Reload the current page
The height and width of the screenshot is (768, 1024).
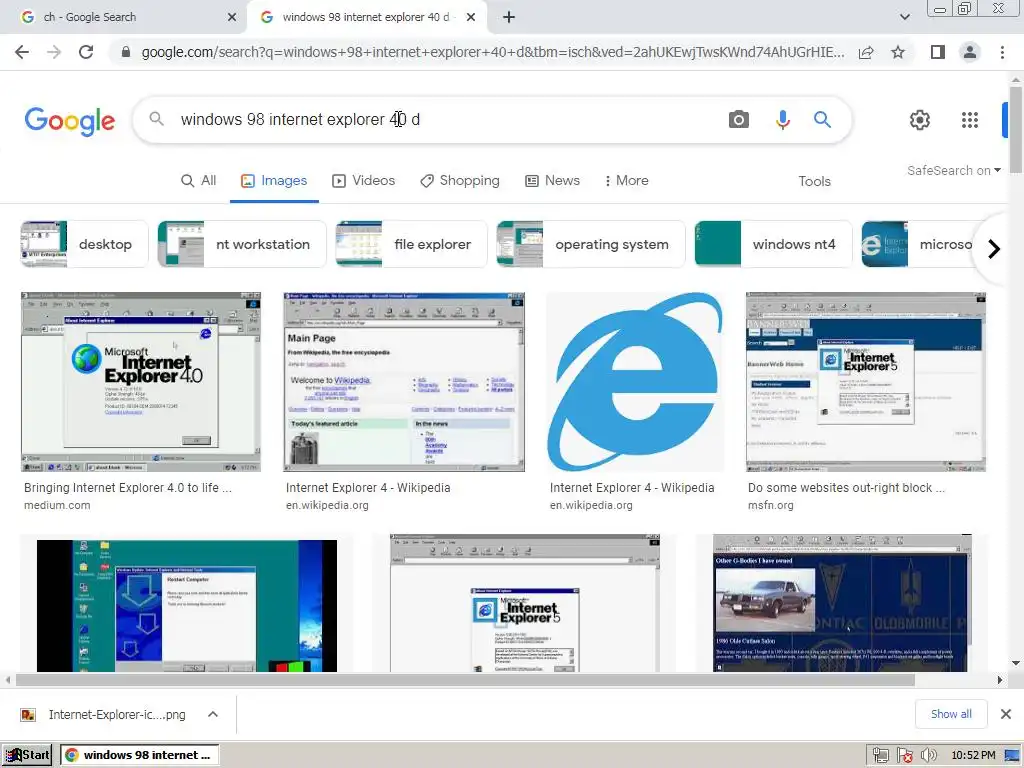tap(86, 52)
